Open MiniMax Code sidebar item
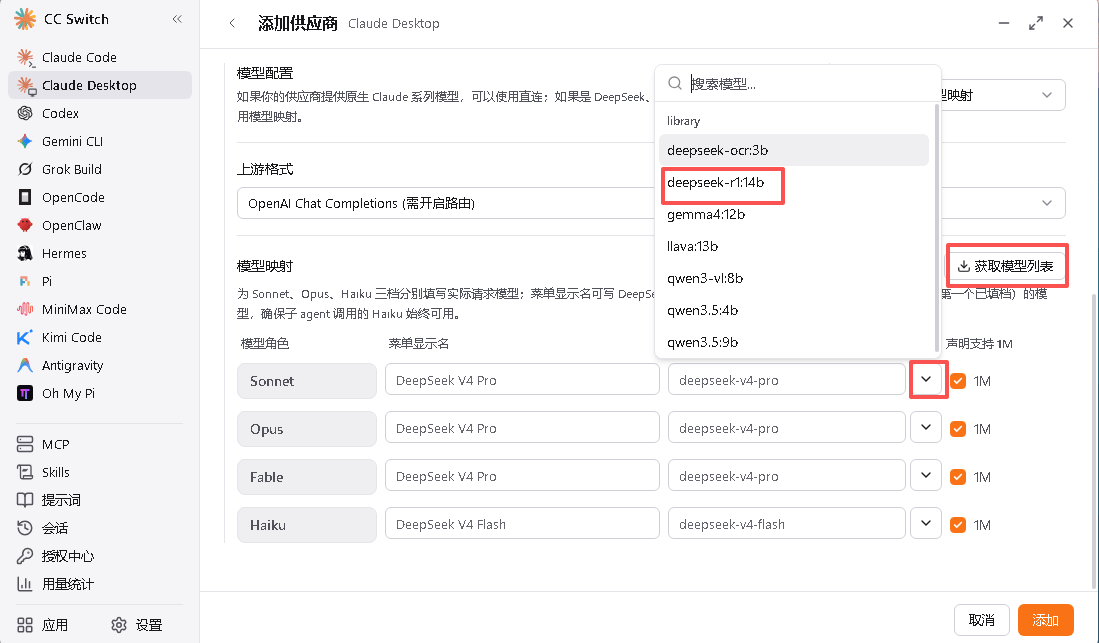The image size is (1099, 643). point(100,310)
